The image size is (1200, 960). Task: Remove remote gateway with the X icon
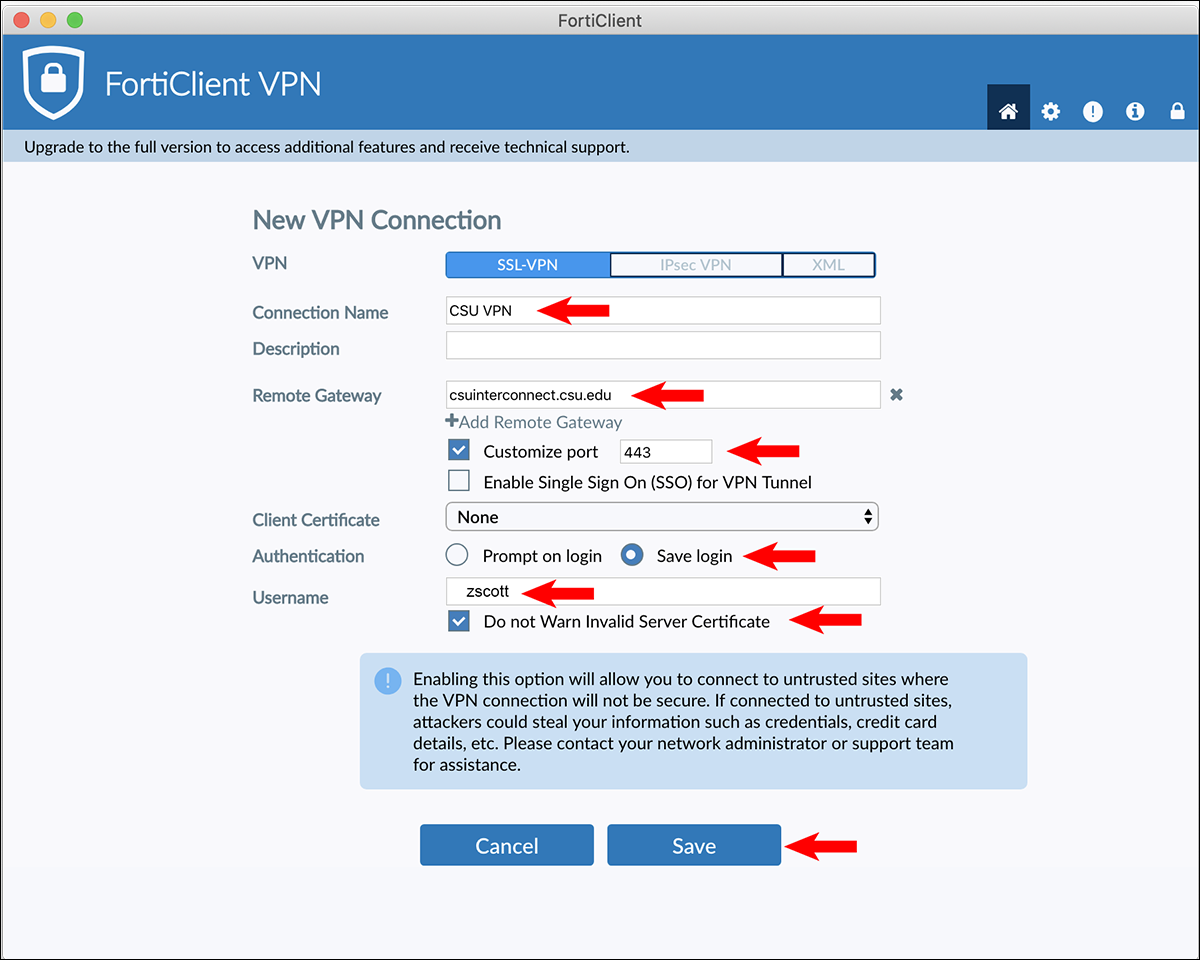point(897,395)
